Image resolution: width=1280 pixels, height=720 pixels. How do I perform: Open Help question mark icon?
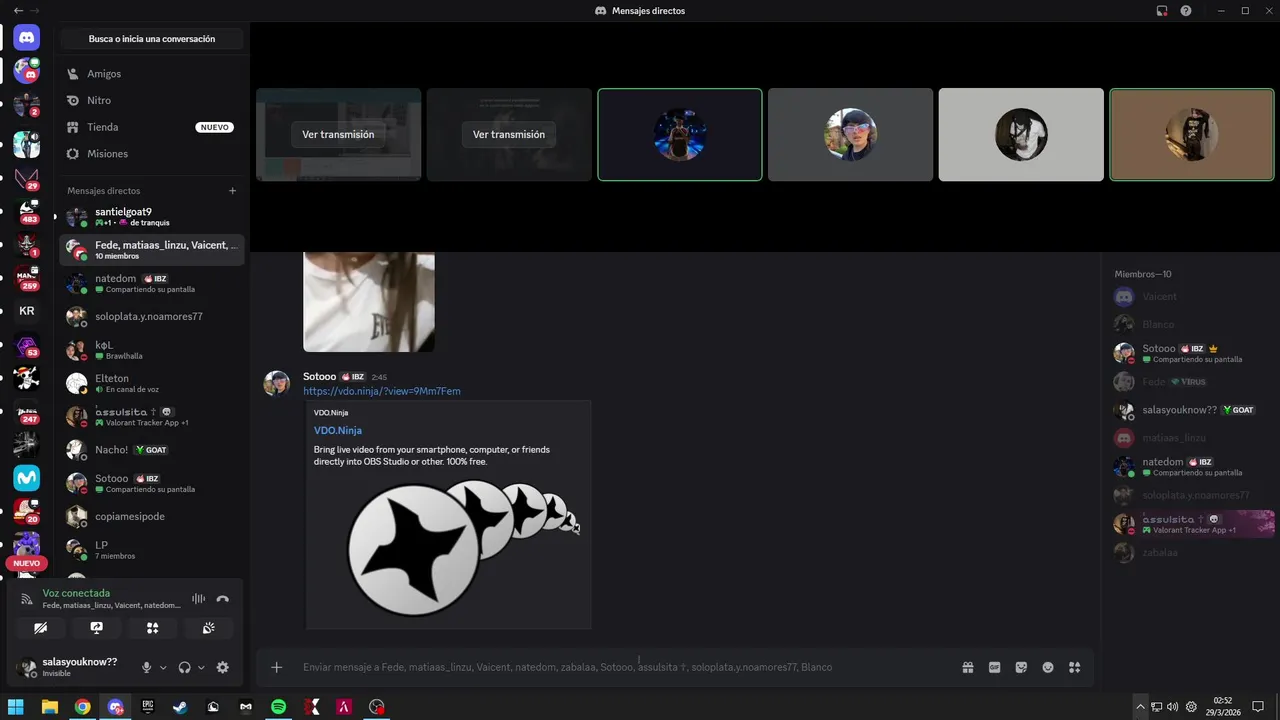(x=1186, y=11)
